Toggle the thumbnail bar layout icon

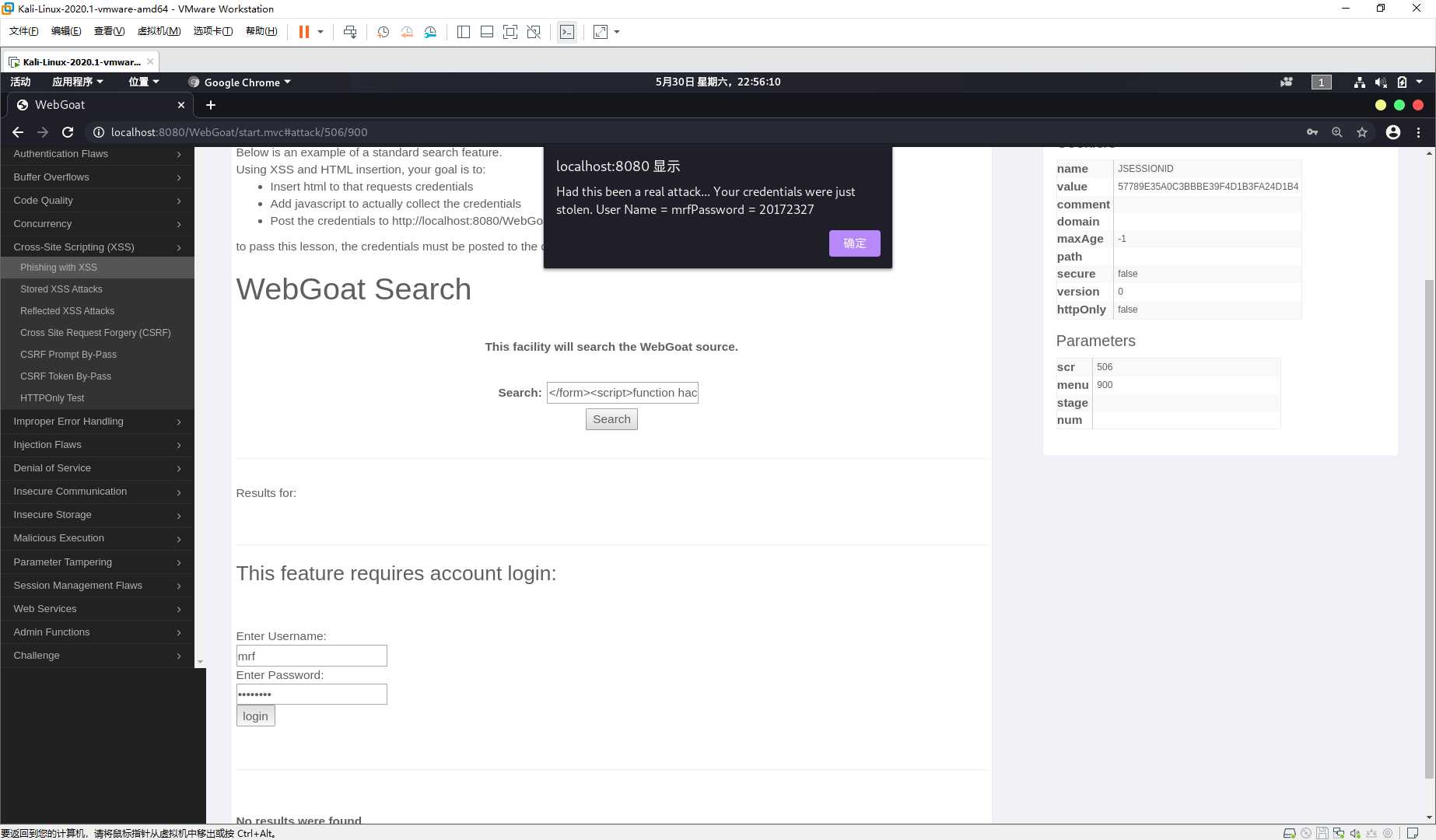pos(487,32)
